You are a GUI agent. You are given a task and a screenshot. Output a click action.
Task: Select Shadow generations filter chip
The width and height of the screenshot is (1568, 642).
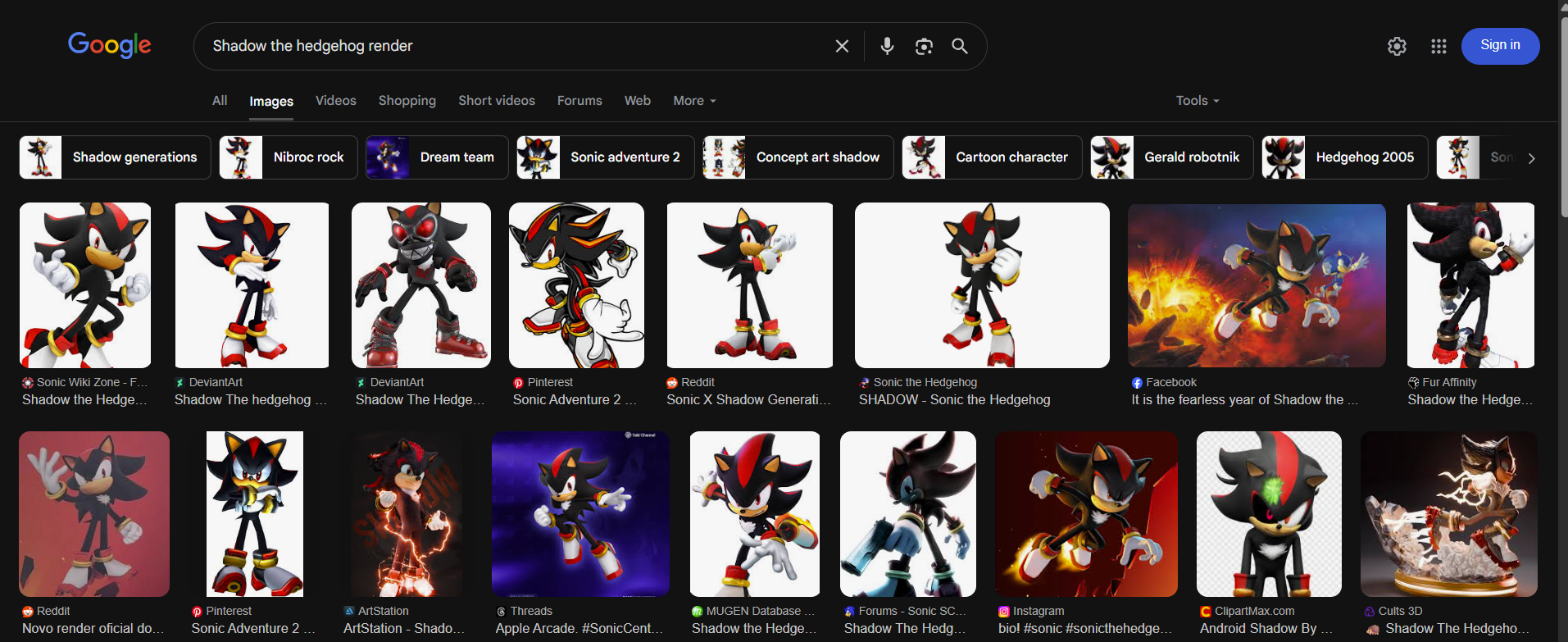(115, 157)
